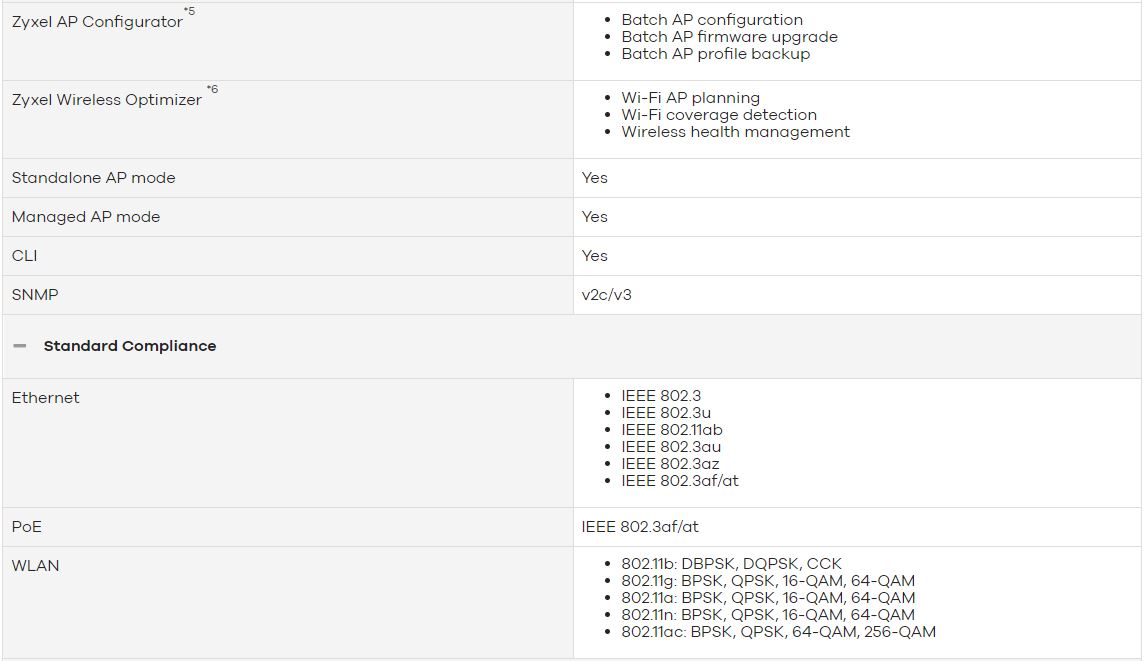The width and height of the screenshot is (1145, 661).
Task: Click the *5 footnote marker
Action: 189,11
